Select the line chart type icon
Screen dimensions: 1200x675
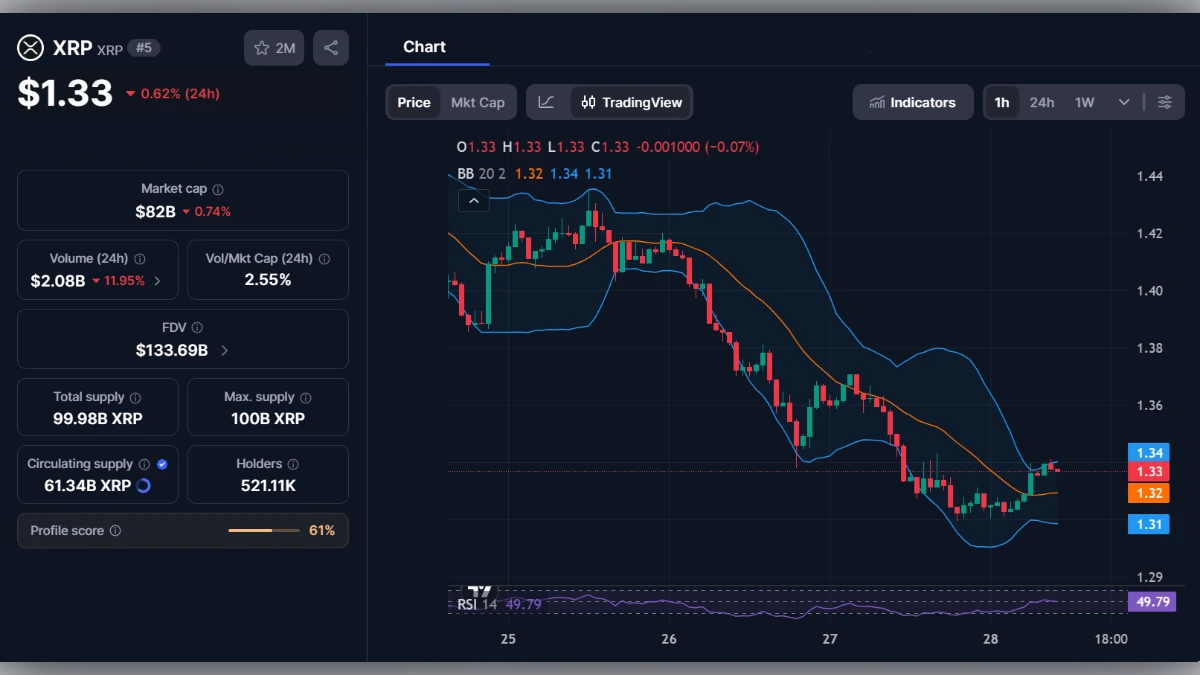point(547,102)
